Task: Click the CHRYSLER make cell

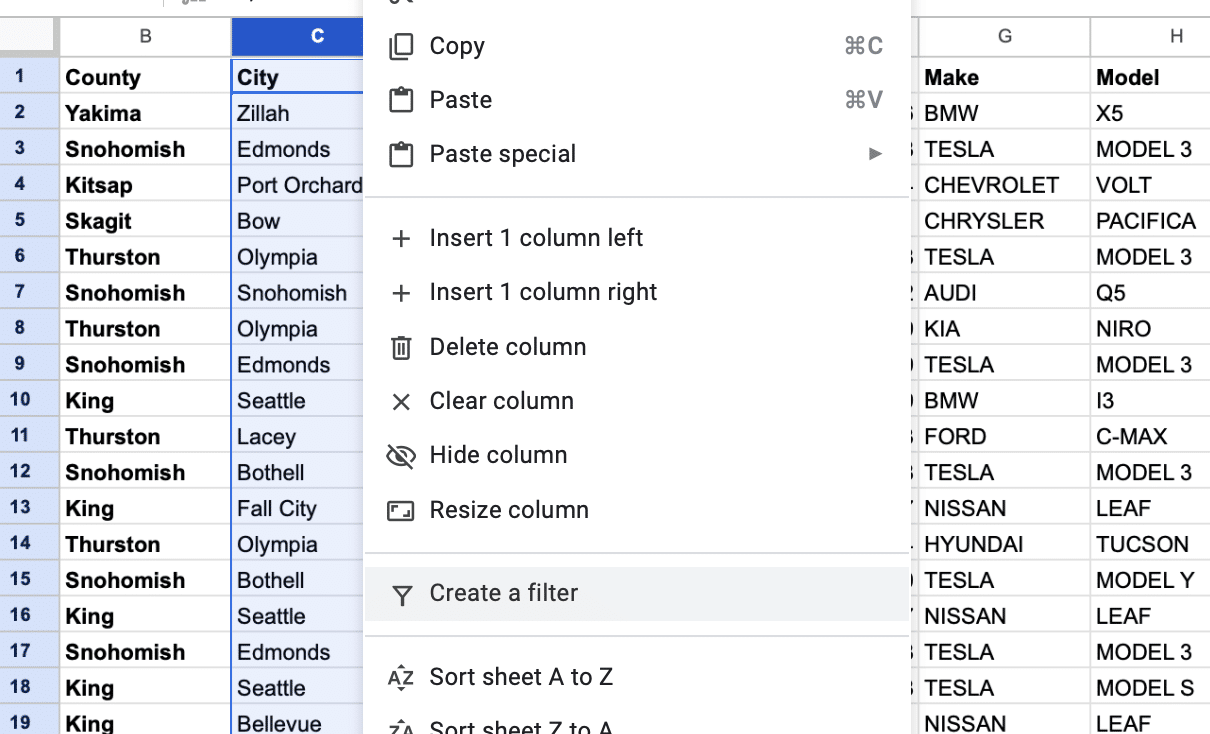Action: pyautogui.click(x=1004, y=221)
